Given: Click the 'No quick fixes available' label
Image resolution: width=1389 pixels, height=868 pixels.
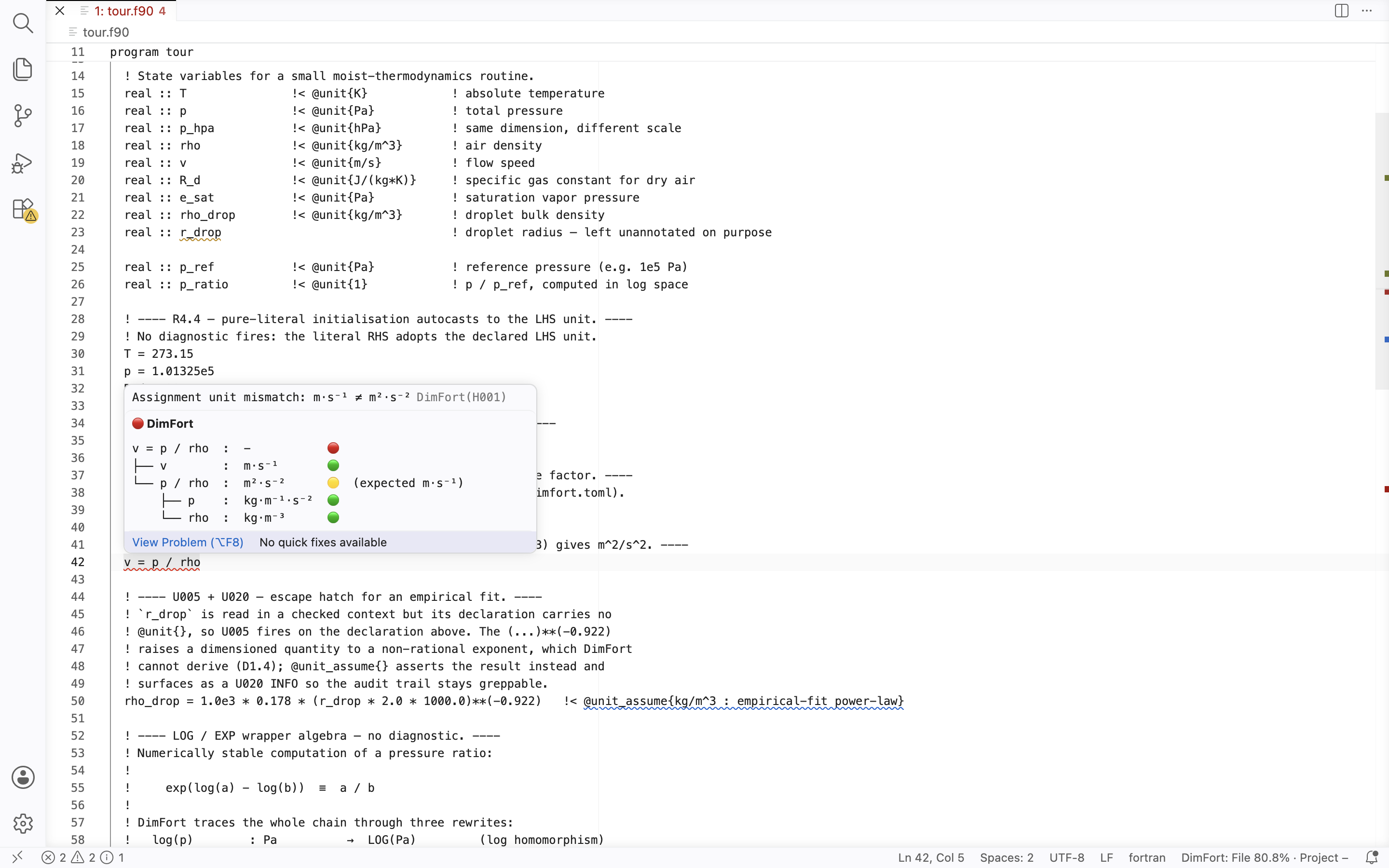Looking at the screenshot, I should tap(323, 542).
